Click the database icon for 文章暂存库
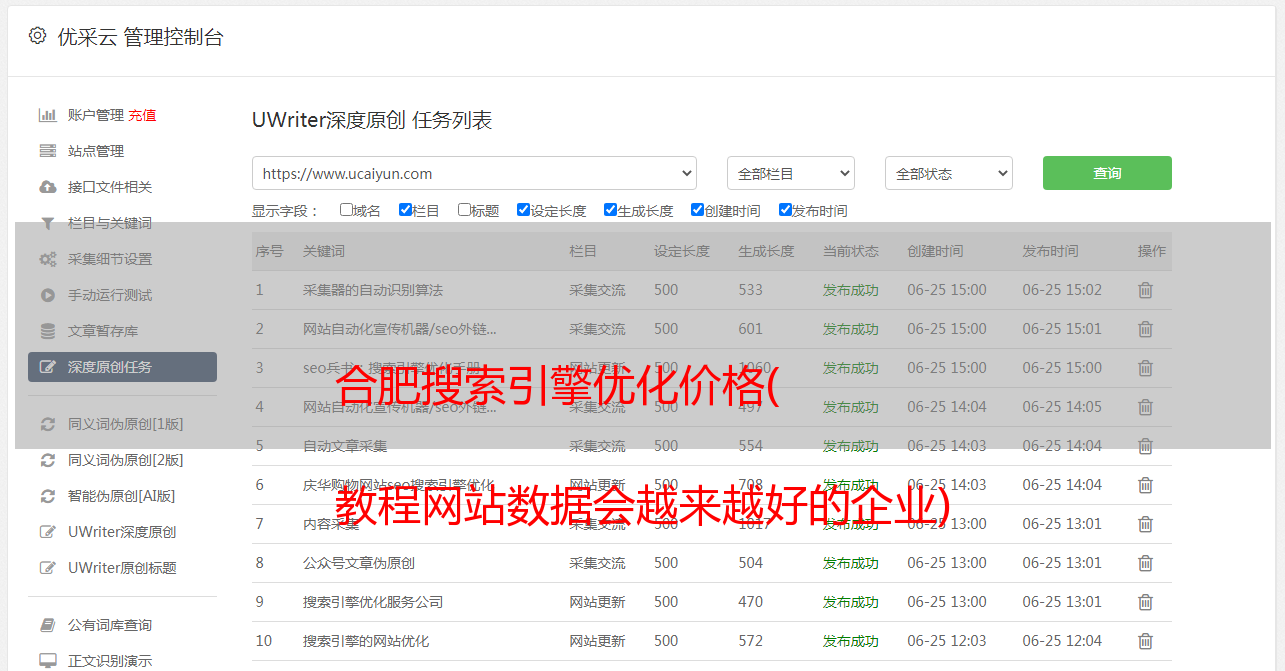1285x671 pixels. point(47,331)
